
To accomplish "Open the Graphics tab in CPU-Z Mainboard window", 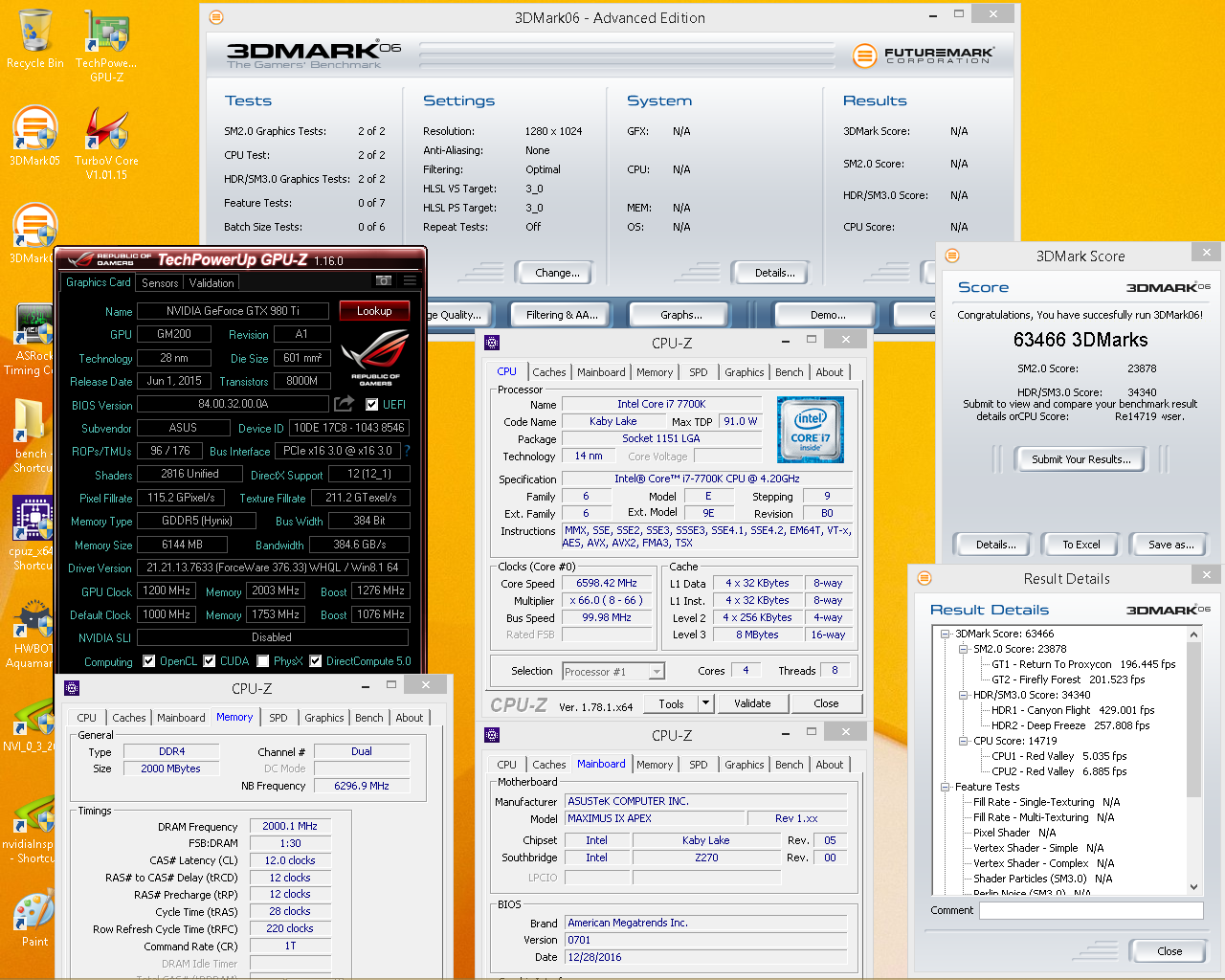I will [x=745, y=765].
